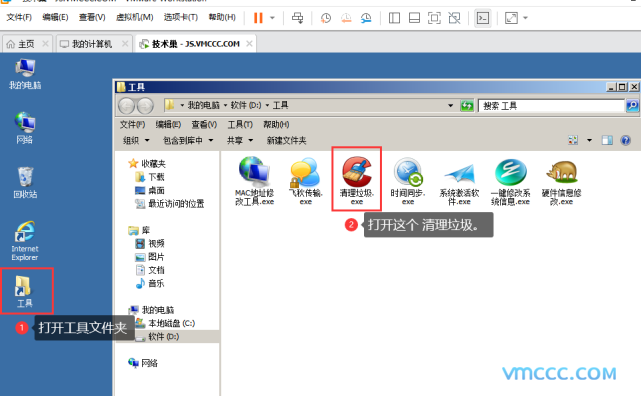Viewport: 641px width, 396px height.
Task: Select the 工具 folder shortcut on desktop
Action: pyautogui.click(x=25, y=291)
